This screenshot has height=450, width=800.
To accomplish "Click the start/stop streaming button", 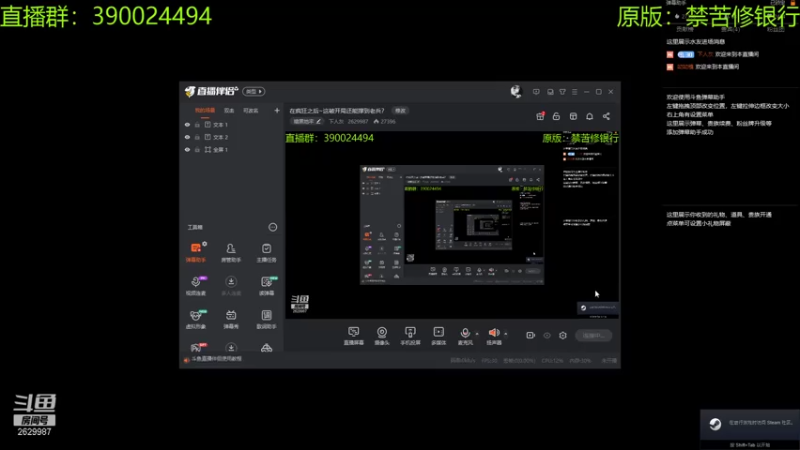I will (593, 335).
